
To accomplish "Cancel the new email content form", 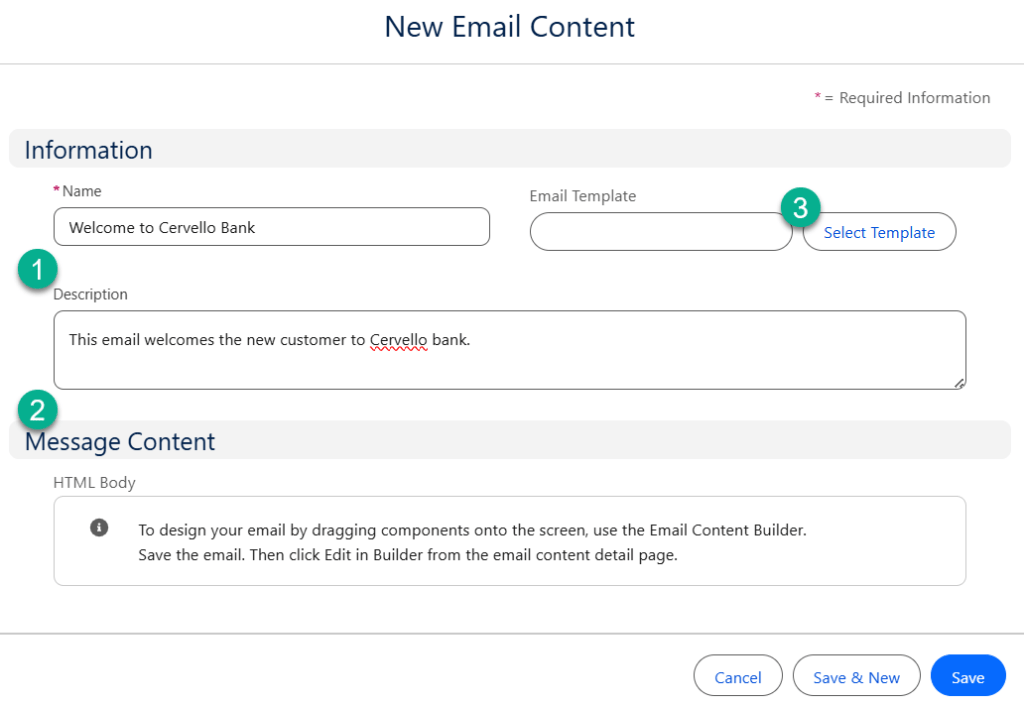I will (x=738, y=677).
